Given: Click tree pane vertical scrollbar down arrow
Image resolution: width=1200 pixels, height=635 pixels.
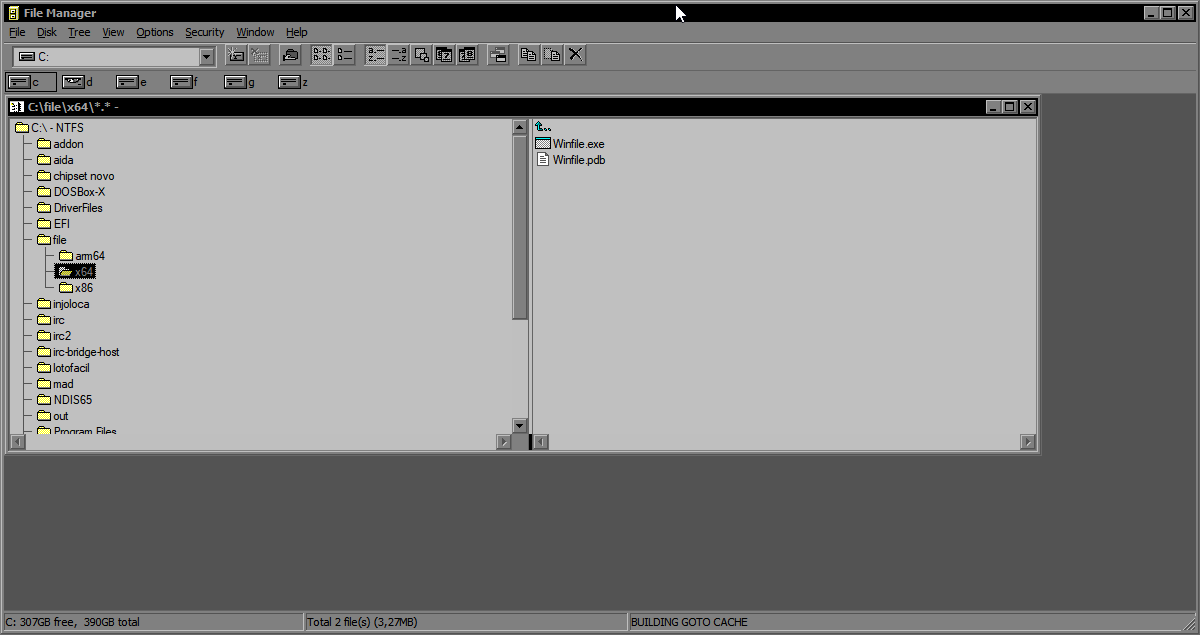Looking at the screenshot, I should 519,426.
